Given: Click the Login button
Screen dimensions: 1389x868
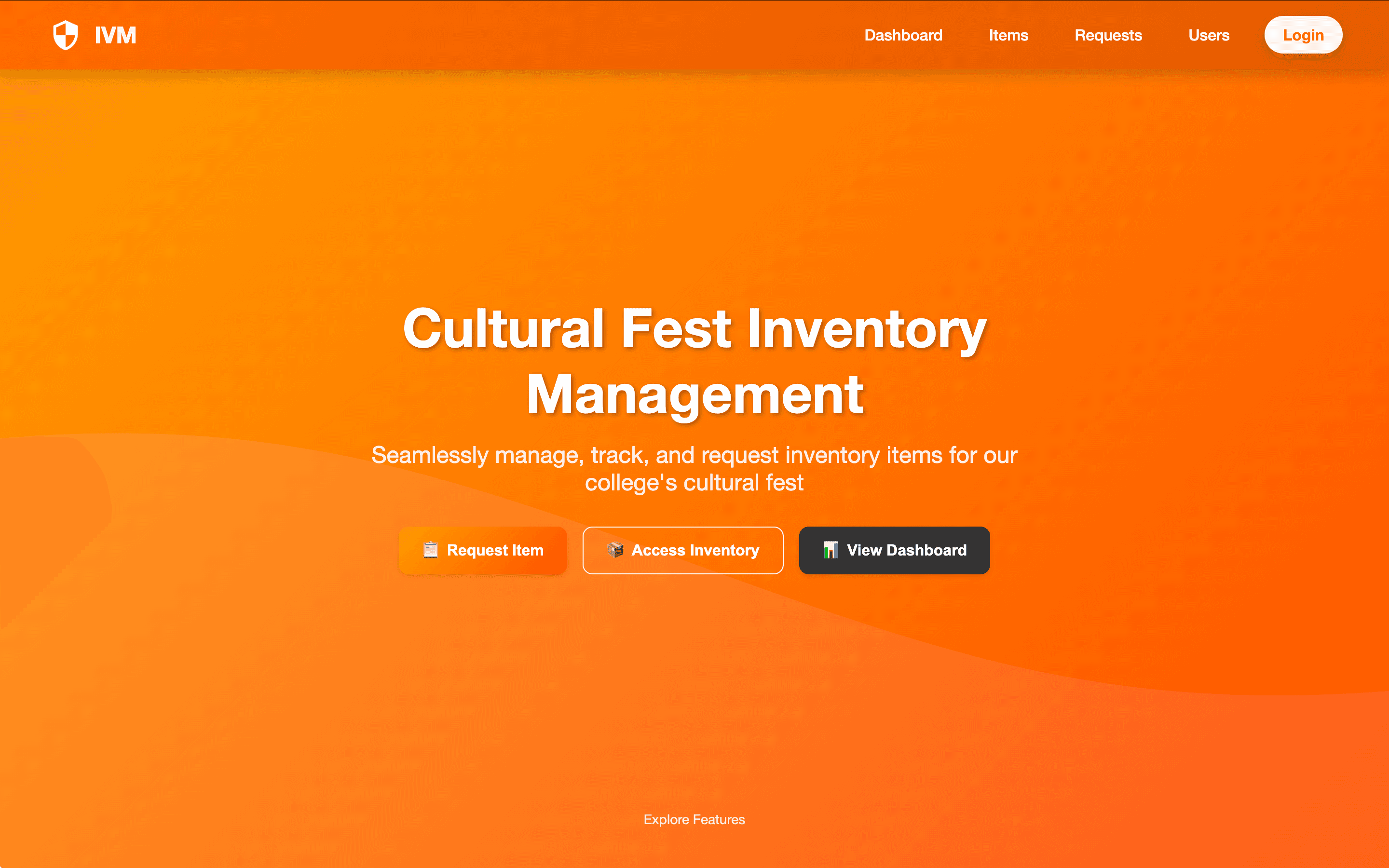Looking at the screenshot, I should 1303,35.
